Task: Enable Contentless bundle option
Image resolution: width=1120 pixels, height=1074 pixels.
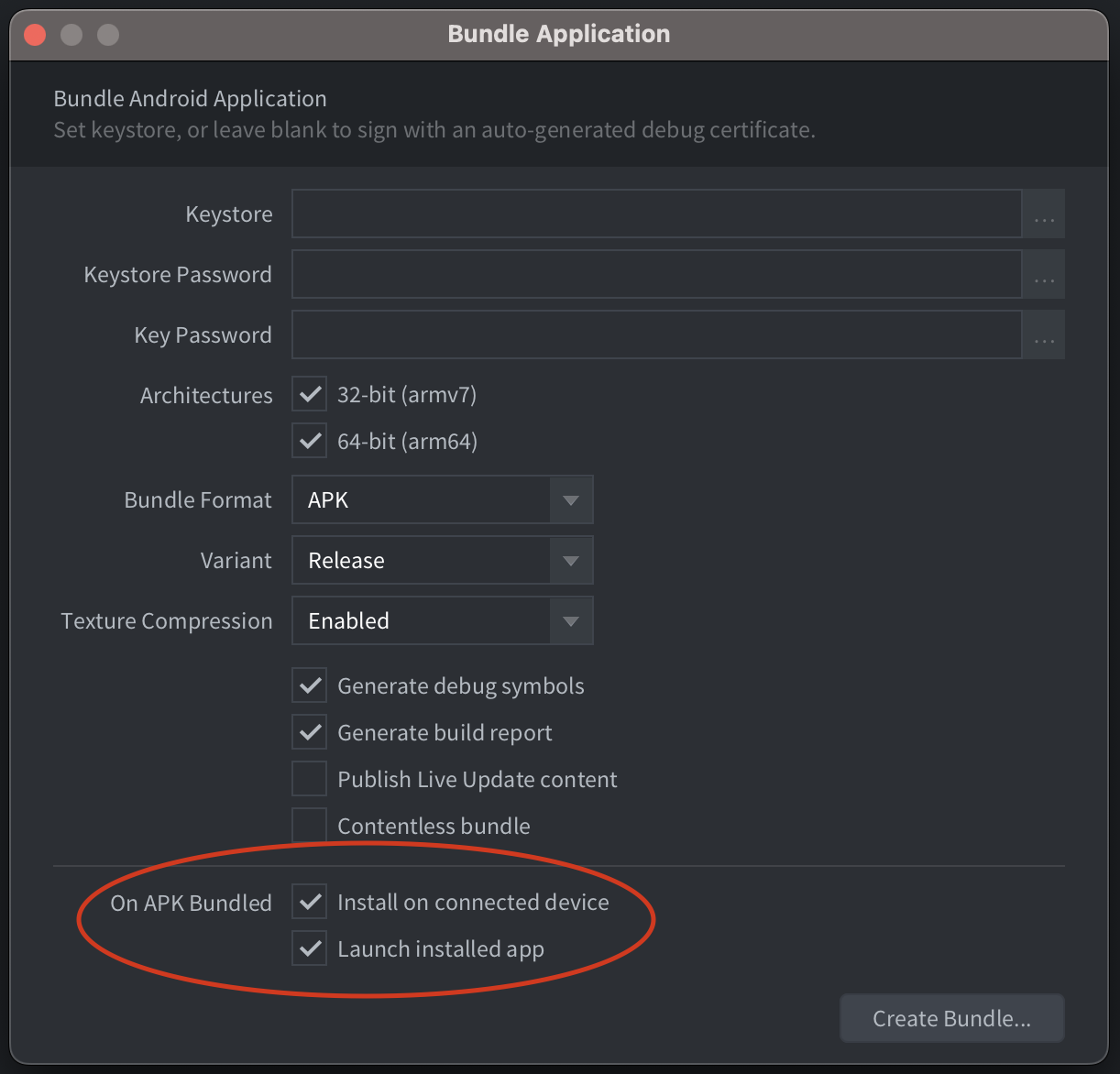Action: tap(309, 824)
